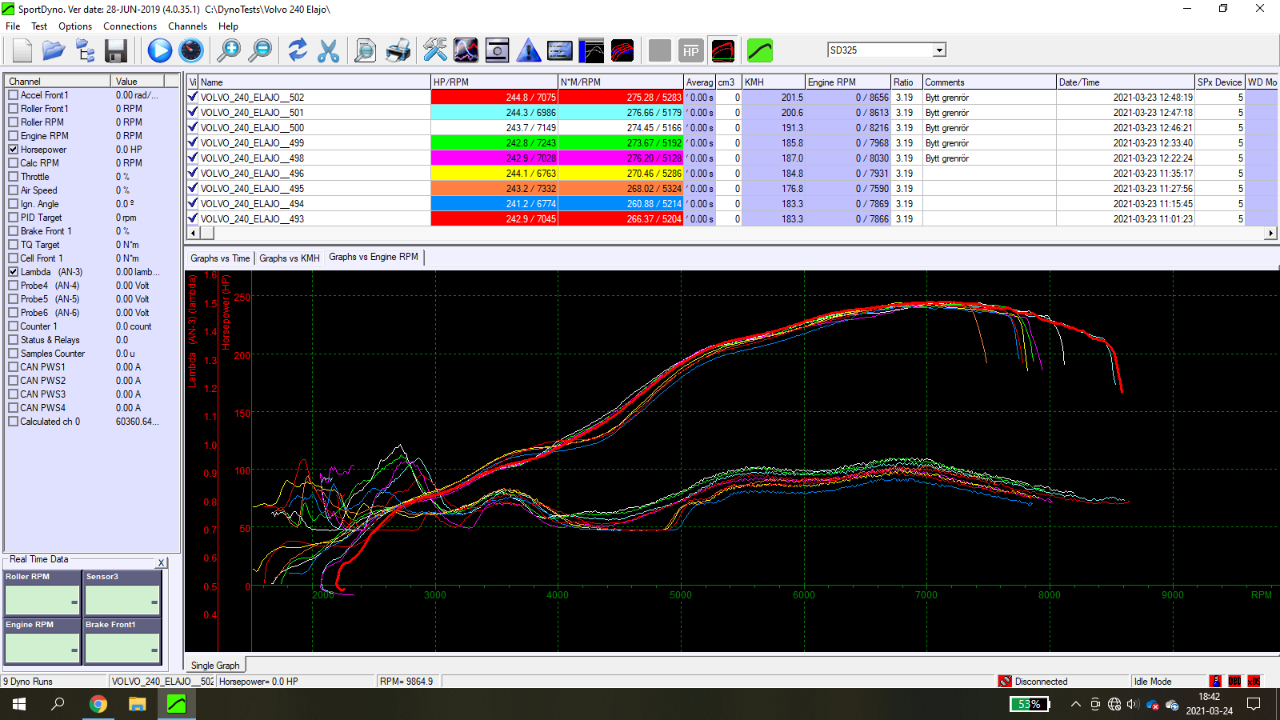Click the Comments column header
The image size is (1280, 720).
coord(989,82)
